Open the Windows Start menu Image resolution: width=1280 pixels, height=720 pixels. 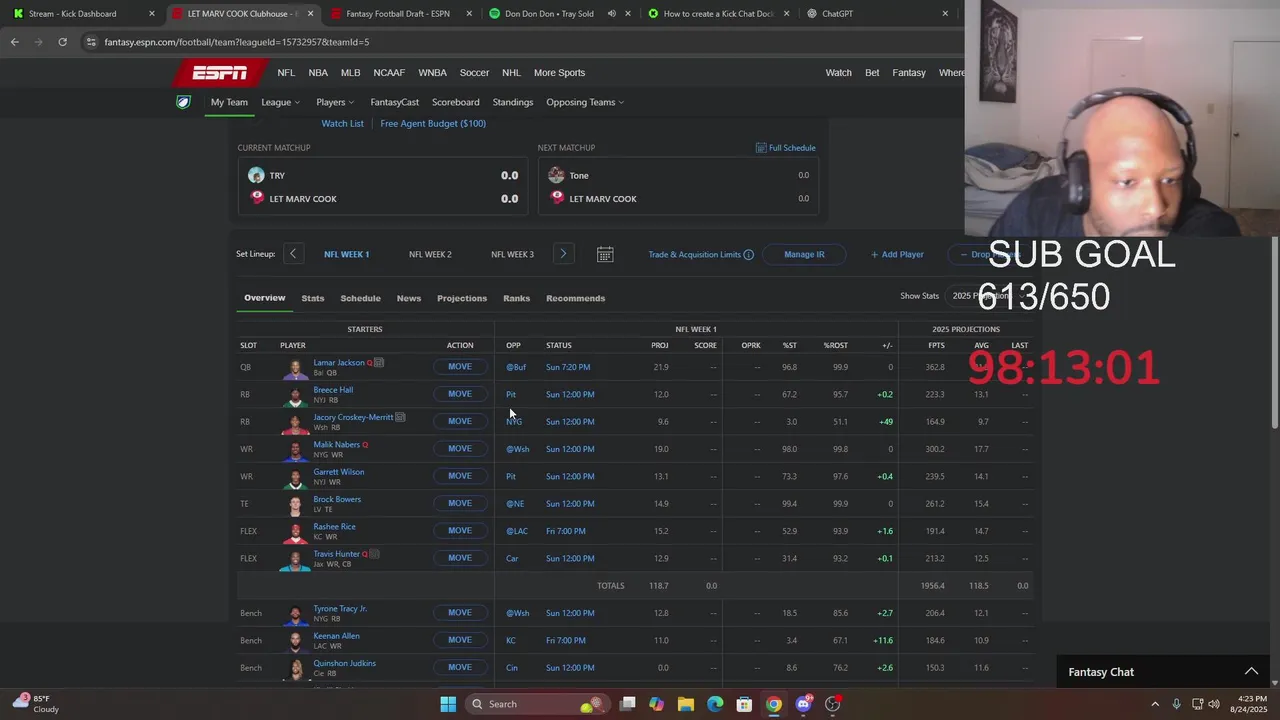click(448, 704)
